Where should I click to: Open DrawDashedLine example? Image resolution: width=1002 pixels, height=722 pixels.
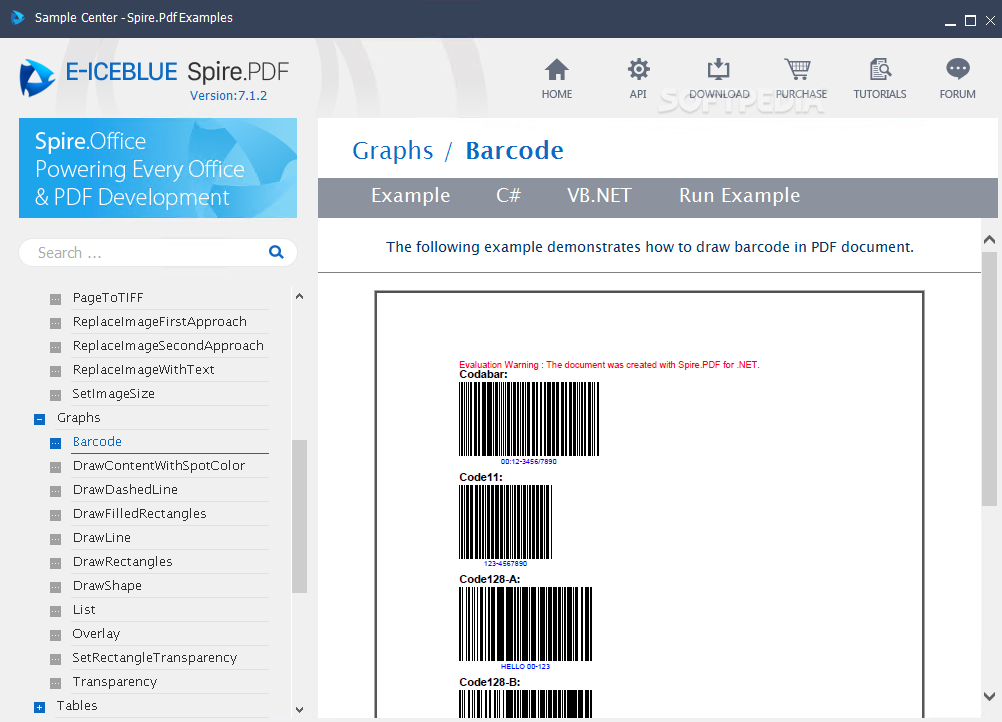pos(125,489)
